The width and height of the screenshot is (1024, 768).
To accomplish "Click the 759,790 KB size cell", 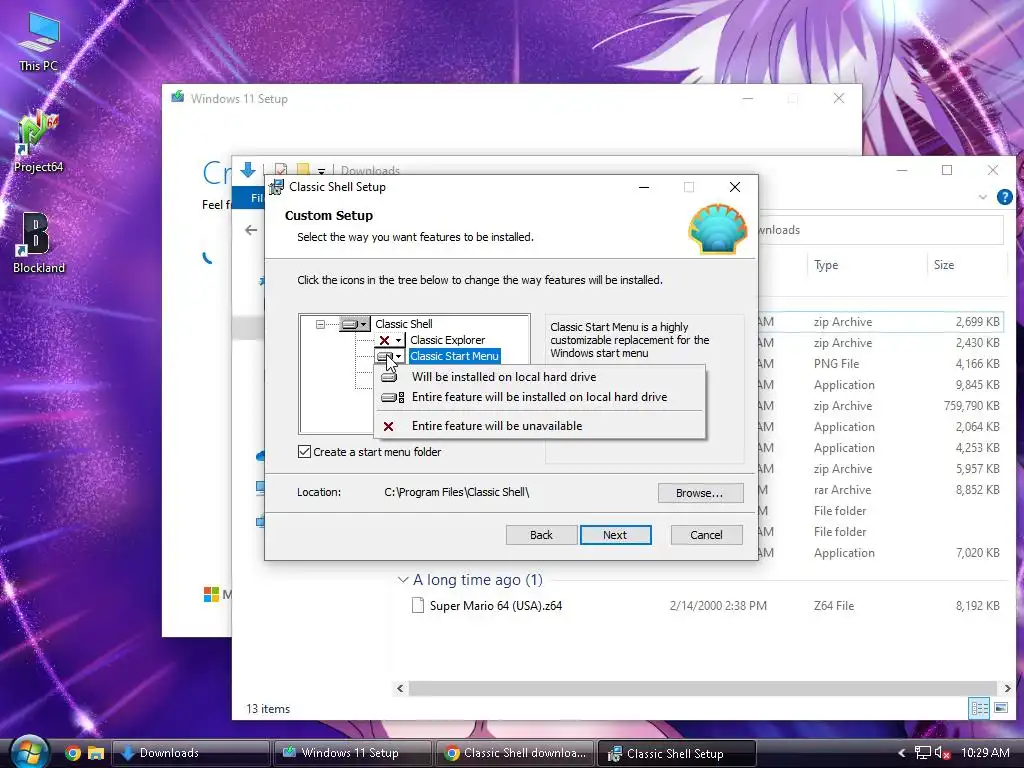I will click(972, 406).
